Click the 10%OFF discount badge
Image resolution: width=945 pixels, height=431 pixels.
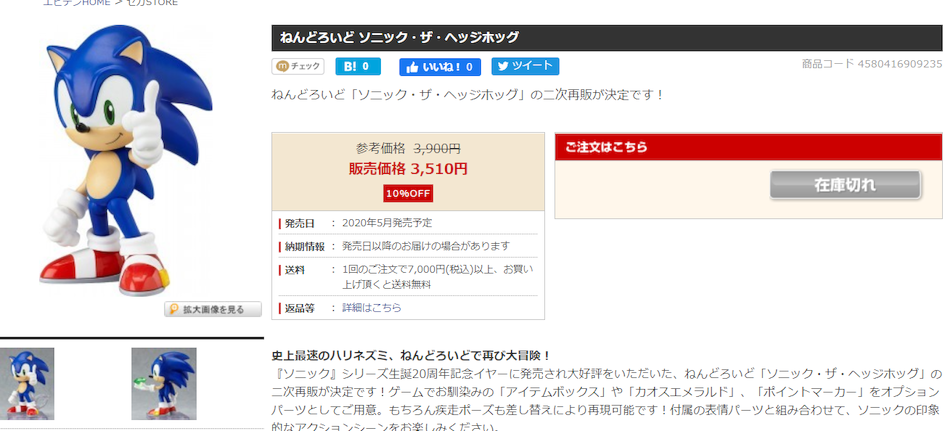click(408, 193)
